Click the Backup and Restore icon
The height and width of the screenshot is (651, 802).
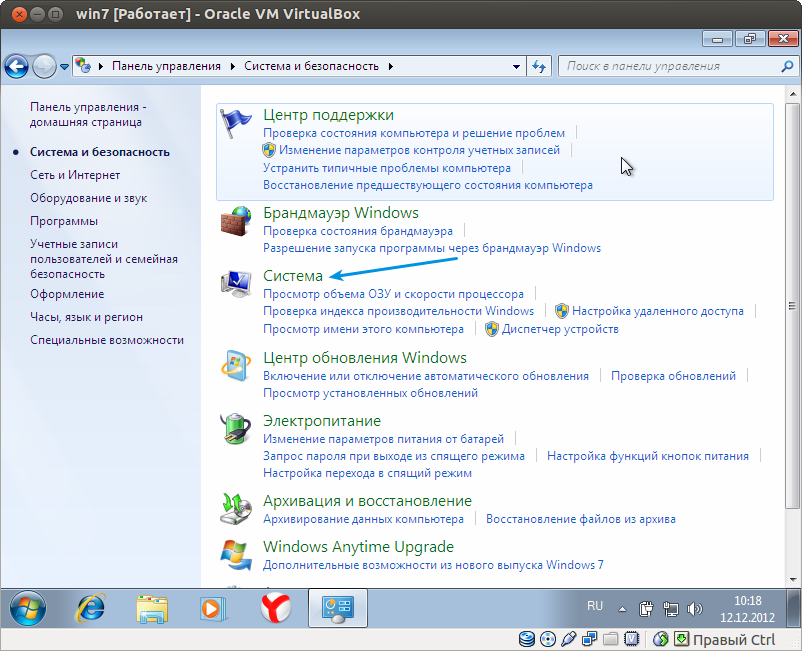click(235, 508)
